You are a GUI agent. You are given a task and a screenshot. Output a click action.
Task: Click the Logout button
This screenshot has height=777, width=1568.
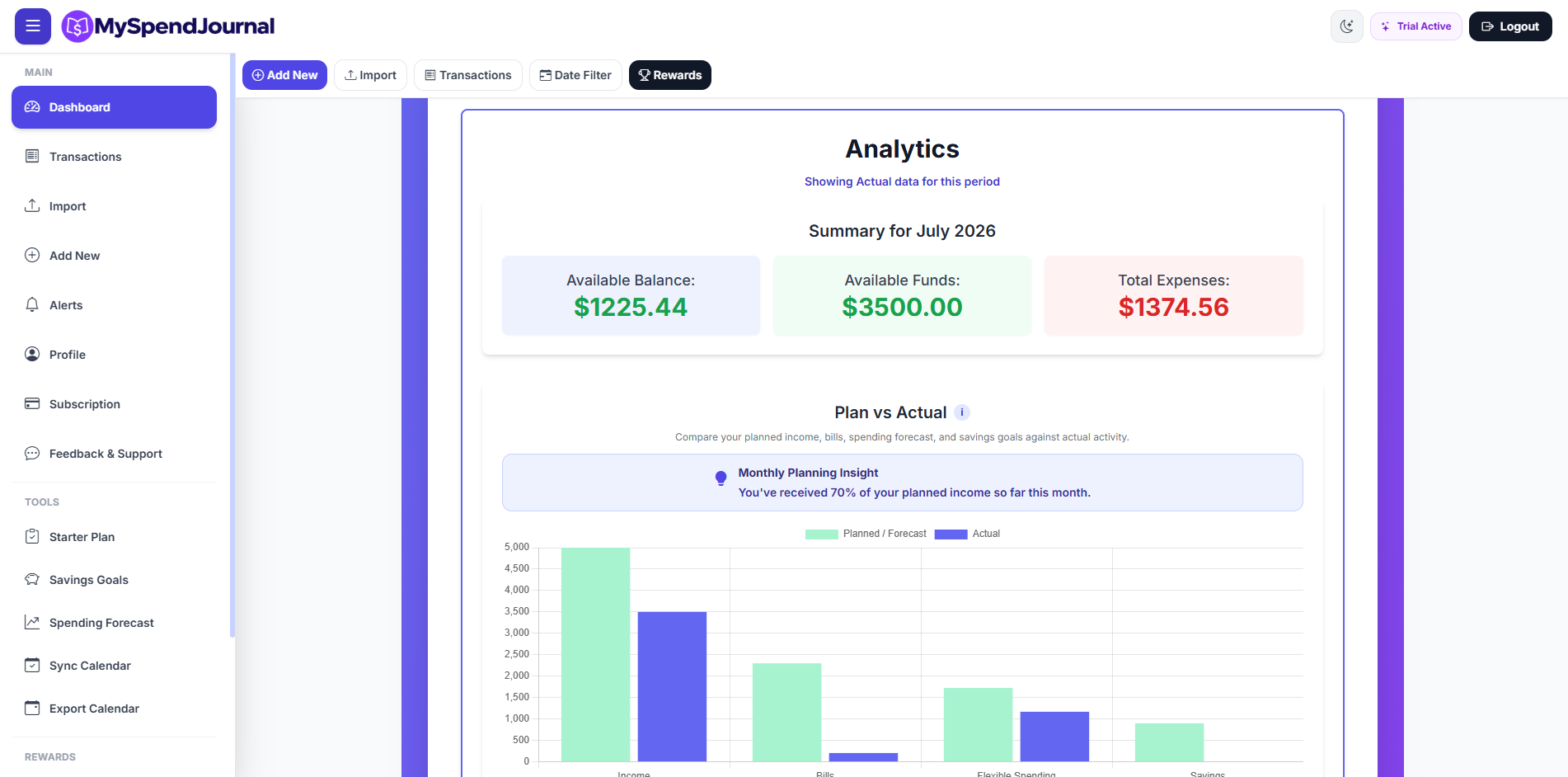pyautogui.click(x=1510, y=26)
